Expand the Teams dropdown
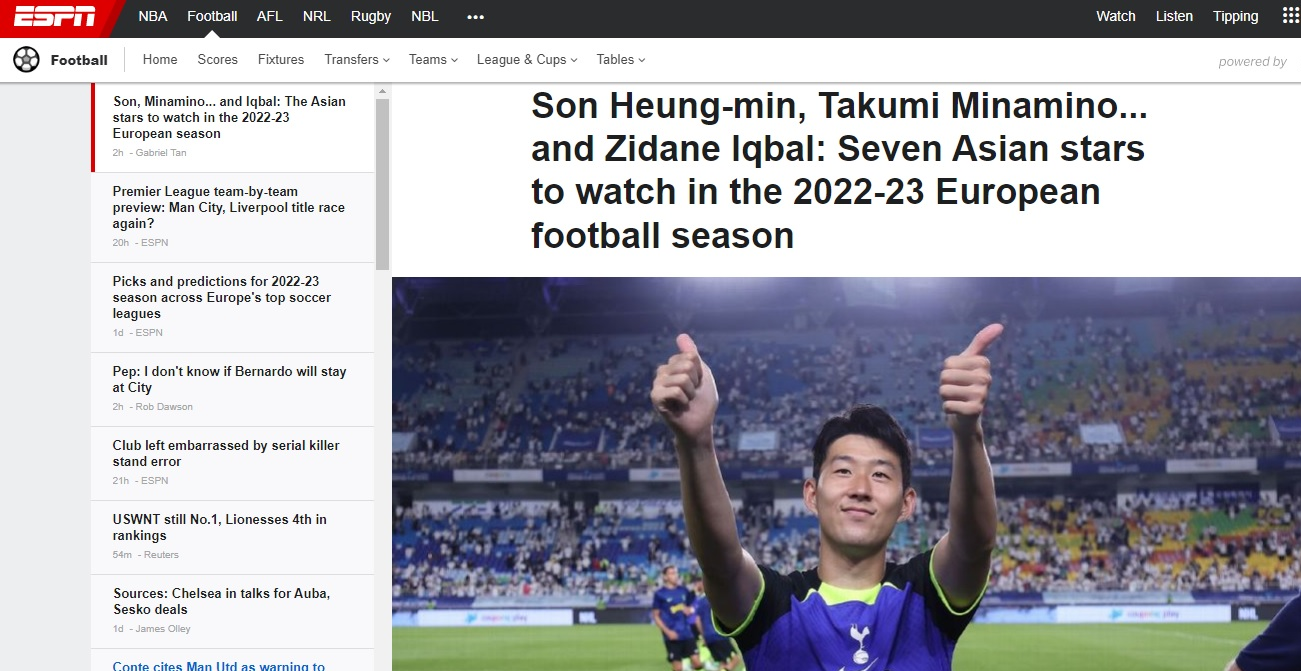Screen dimensions: 1301x671 click(x=433, y=60)
